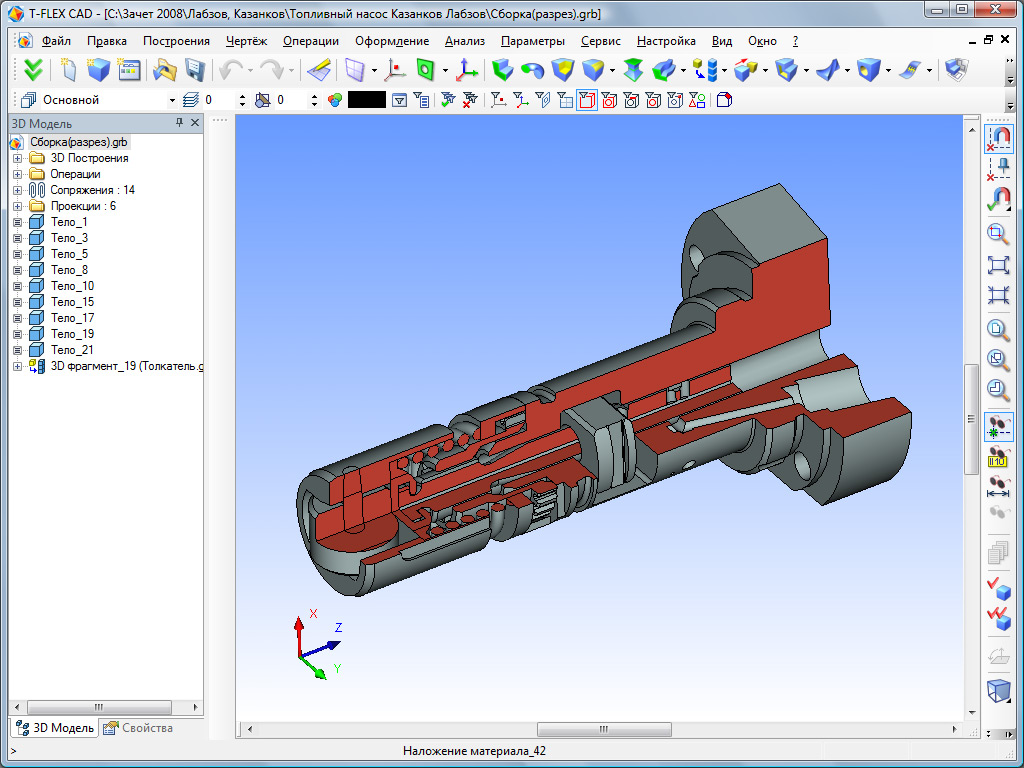Click the layer color spheres icon

pos(334,100)
